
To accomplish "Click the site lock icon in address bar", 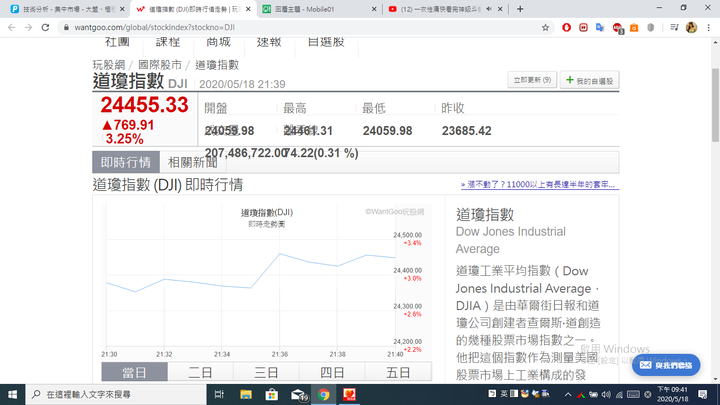I will tap(66, 28).
